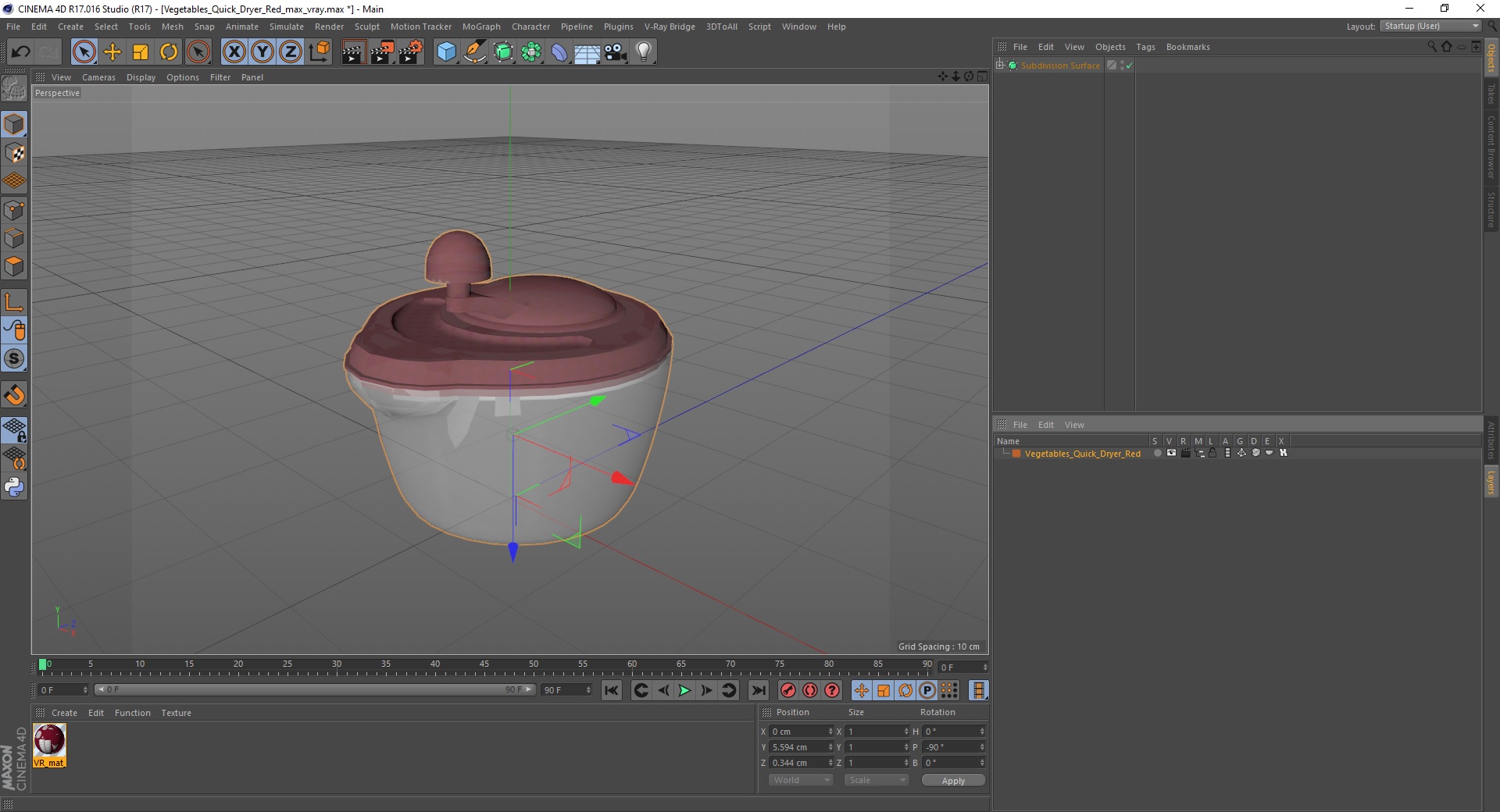Enable Axis mode icon

point(14,302)
